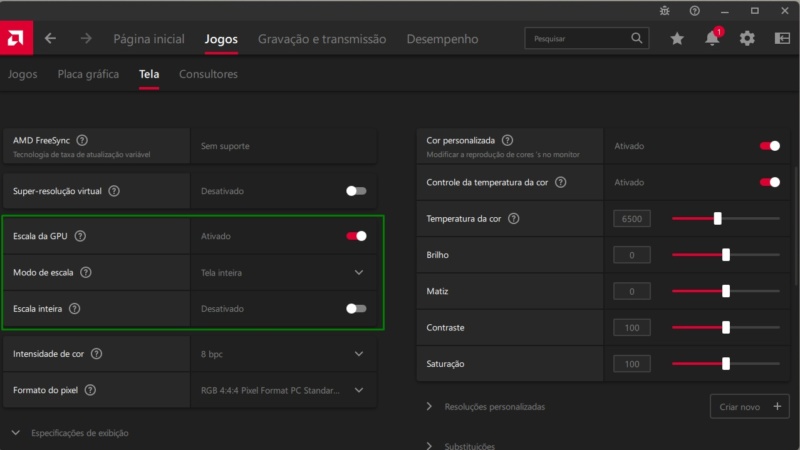This screenshot has width=800, height=450.
Task: Maximize the AMD Software window
Action: [755, 11]
